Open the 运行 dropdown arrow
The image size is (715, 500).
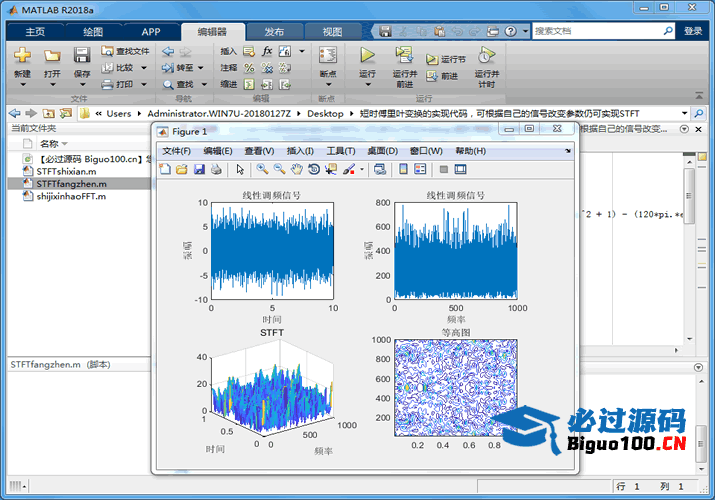point(367,85)
